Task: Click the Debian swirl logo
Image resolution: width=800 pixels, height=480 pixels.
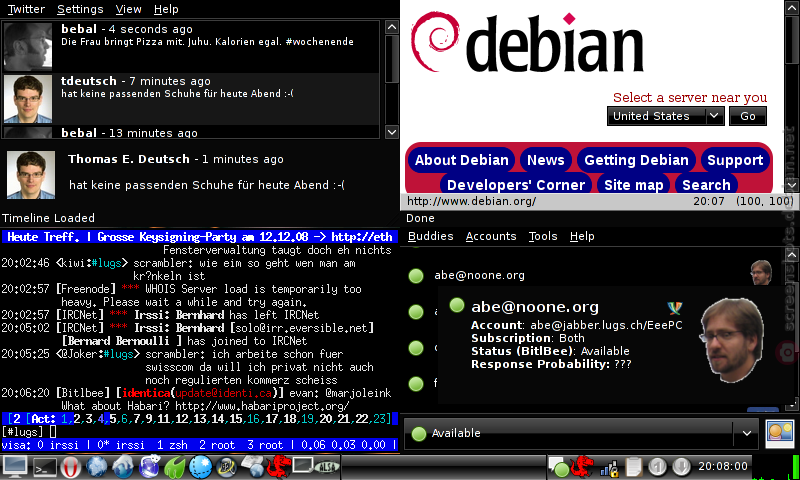Action: tap(436, 41)
